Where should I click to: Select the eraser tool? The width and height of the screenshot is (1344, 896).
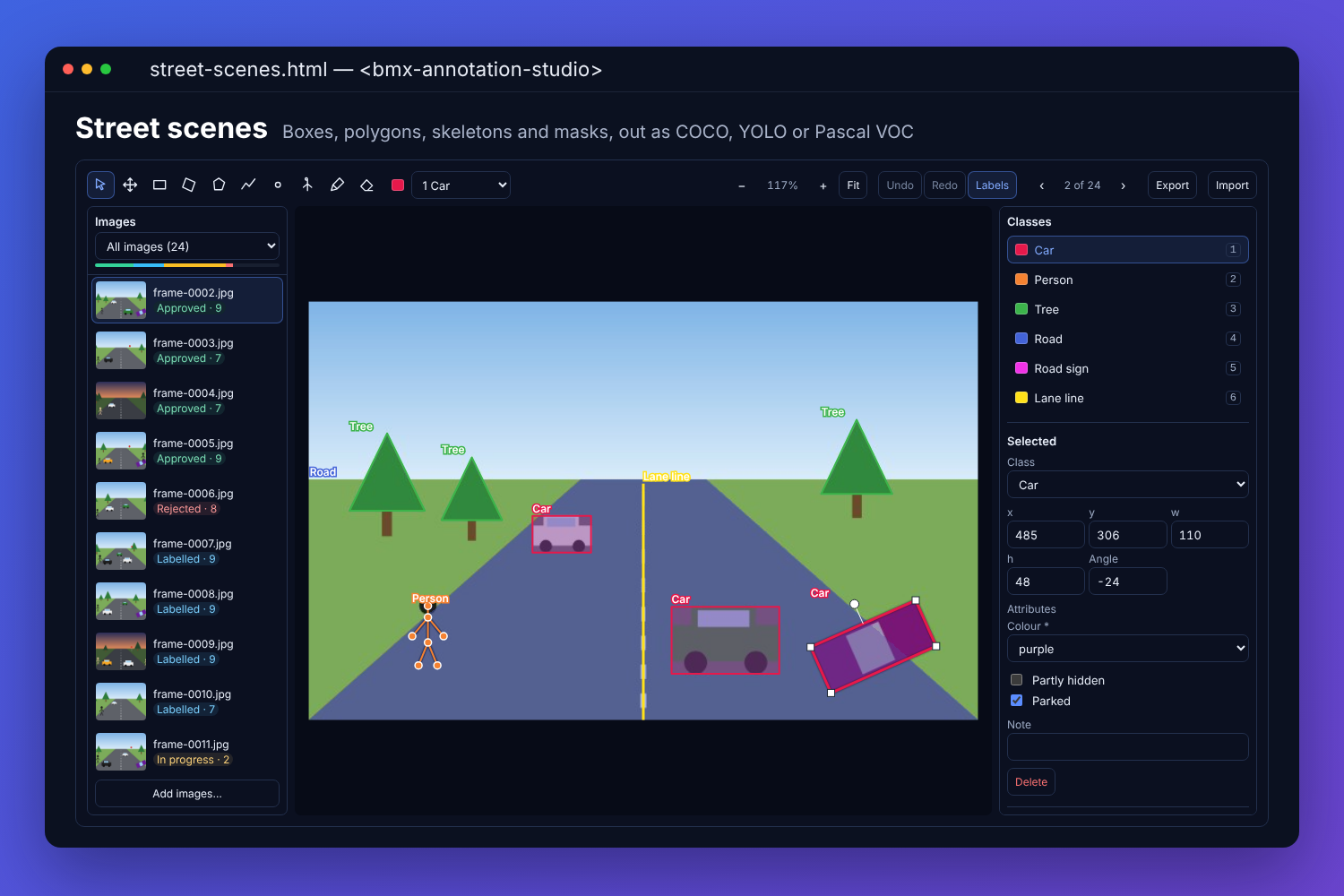[x=366, y=185]
